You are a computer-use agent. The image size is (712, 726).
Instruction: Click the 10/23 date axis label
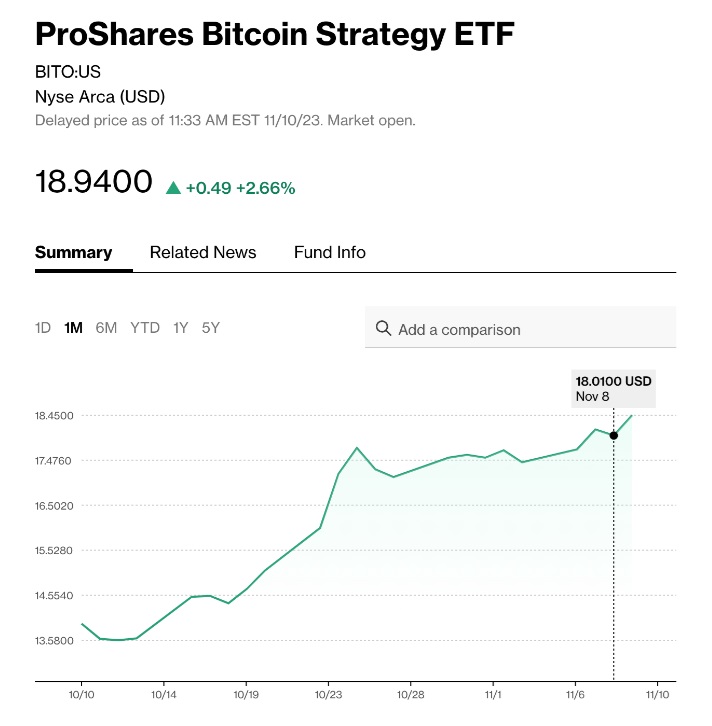(328, 693)
